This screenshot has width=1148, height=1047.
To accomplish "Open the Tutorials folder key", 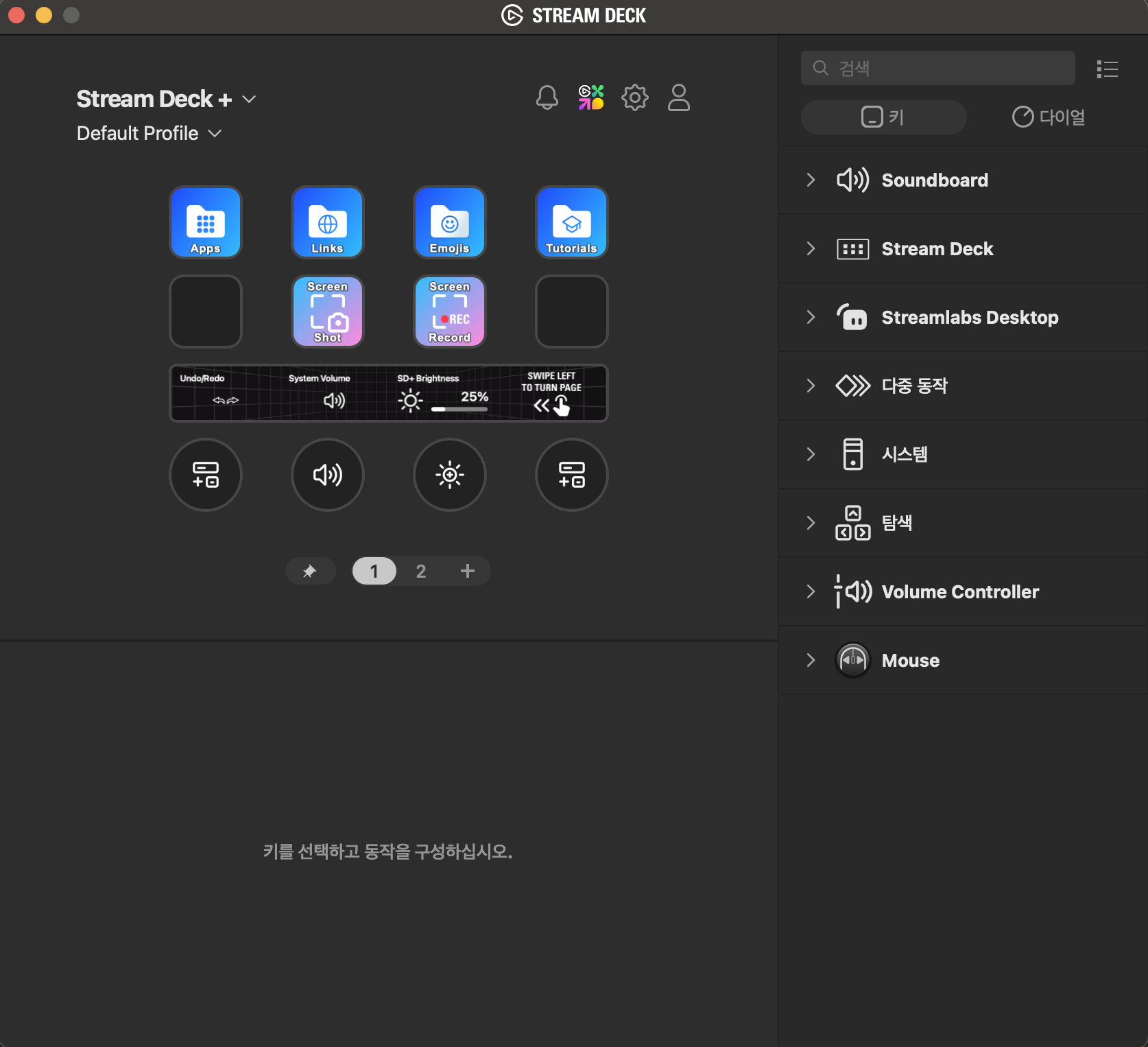I will coord(572,222).
